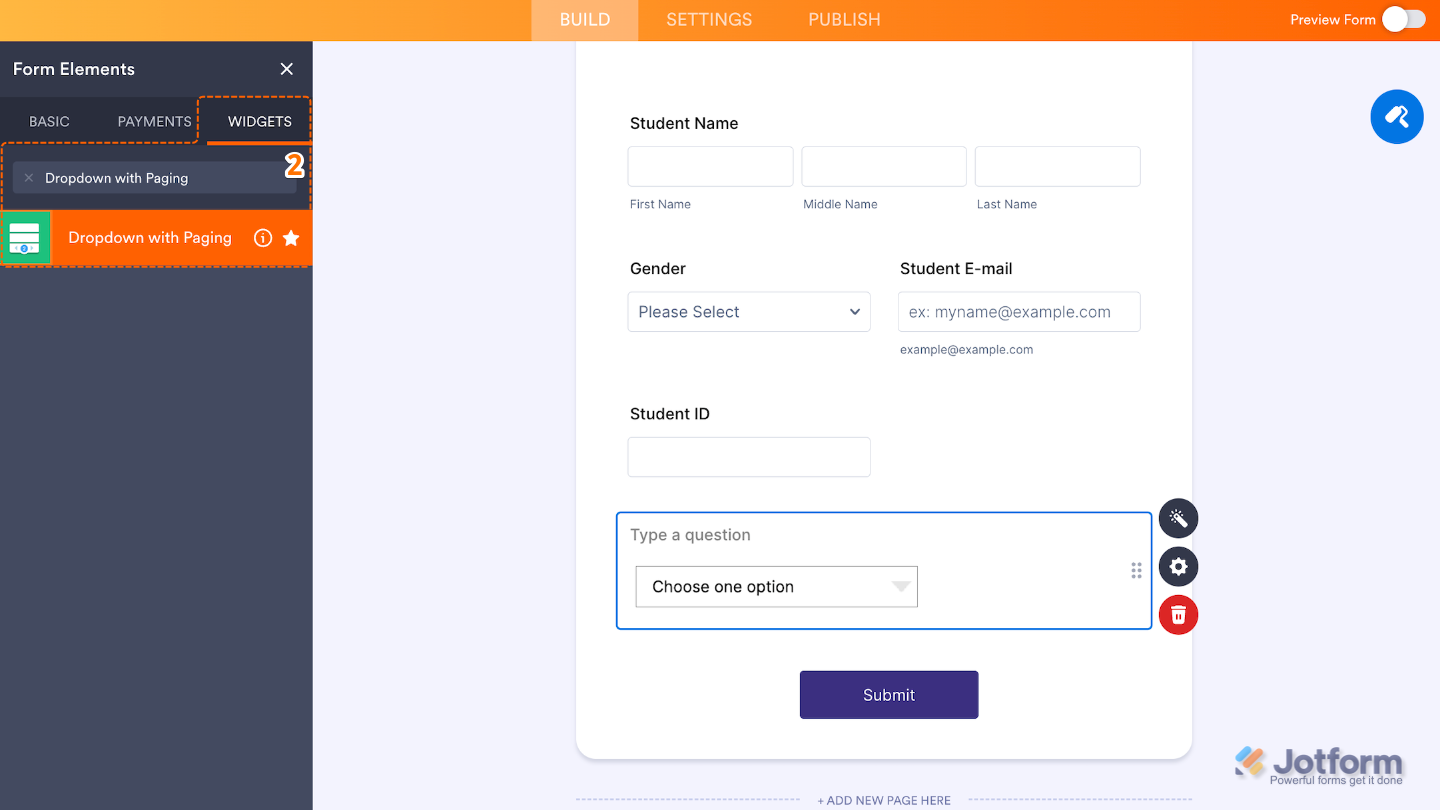The image size is (1440, 810).
Task: Open the widget wizard magic wand icon
Action: point(1178,518)
